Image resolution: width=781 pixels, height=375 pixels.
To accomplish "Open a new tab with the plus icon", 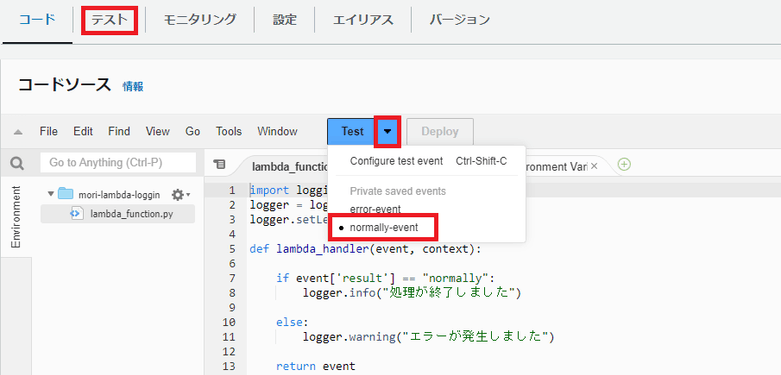I will tap(624, 164).
